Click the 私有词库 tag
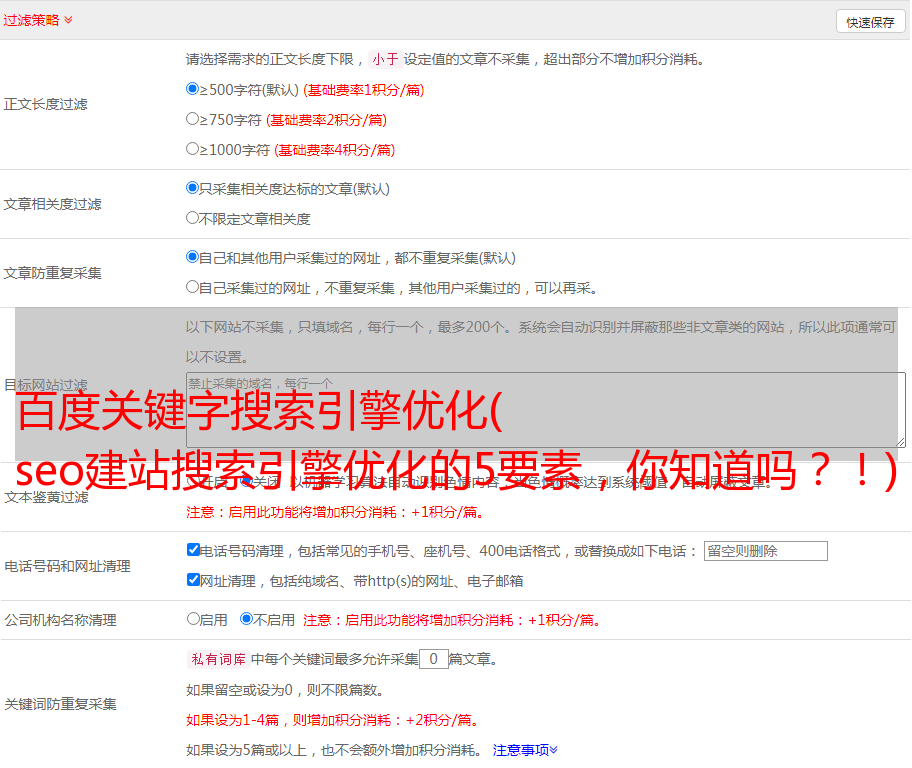Image resolution: width=912 pixels, height=768 pixels. pyautogui.click(x=219, y=659)
